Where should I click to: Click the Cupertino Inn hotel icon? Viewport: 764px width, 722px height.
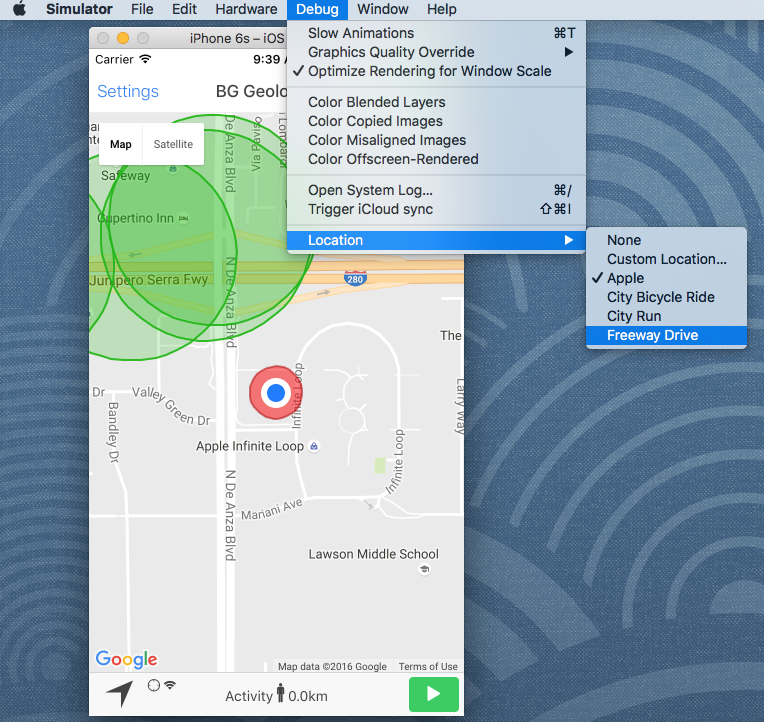(184, 218)
